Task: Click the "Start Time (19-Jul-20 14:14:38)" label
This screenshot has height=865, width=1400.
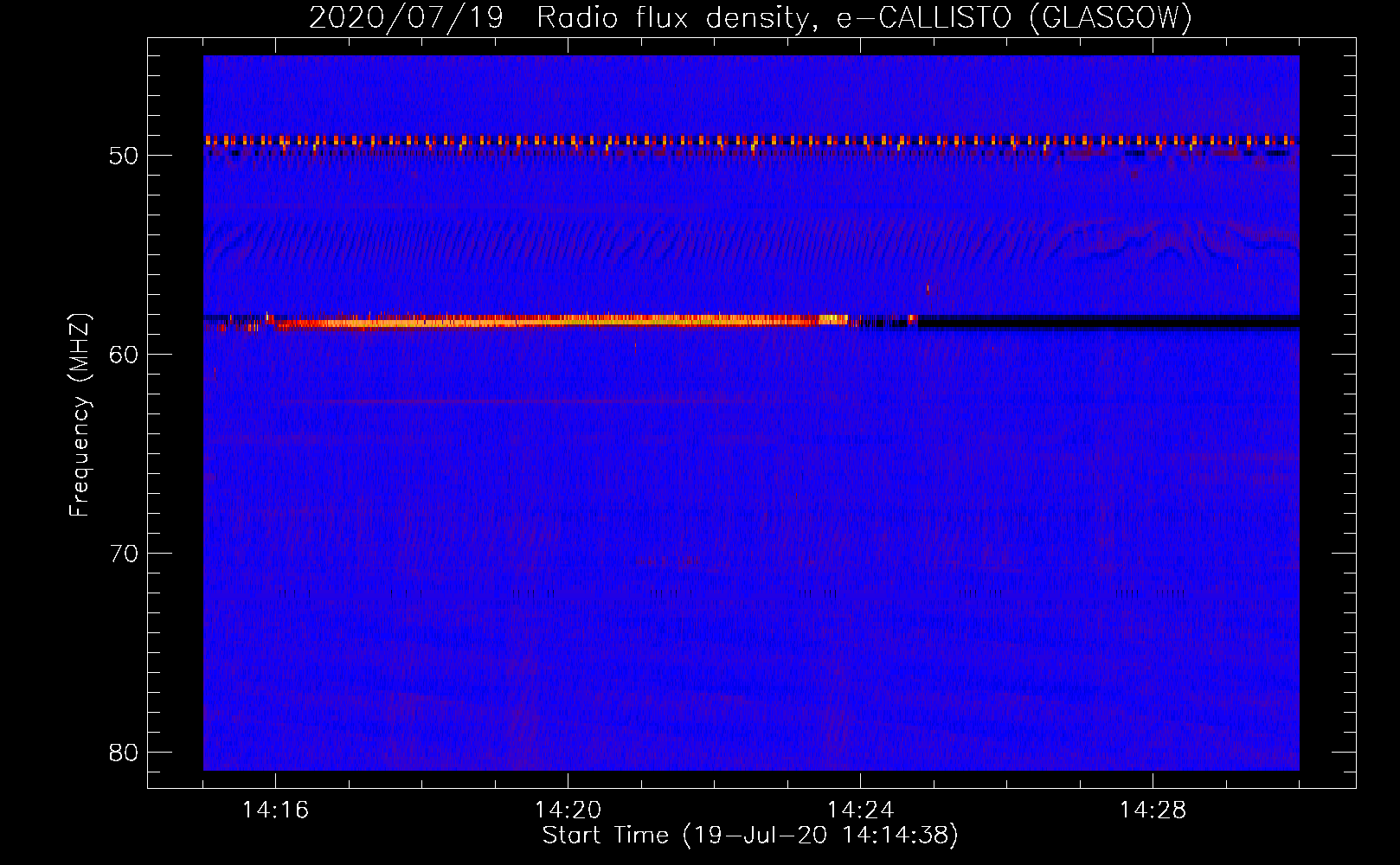Action: pos(750,836)
